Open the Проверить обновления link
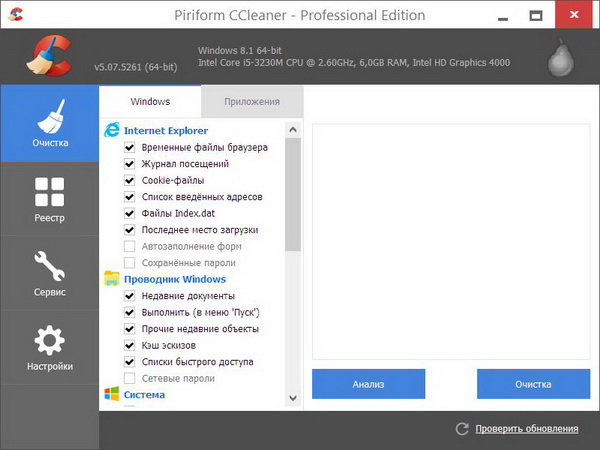Image resolution: width=600 pixels, height=450 pixels. click(x=526, y=429)
